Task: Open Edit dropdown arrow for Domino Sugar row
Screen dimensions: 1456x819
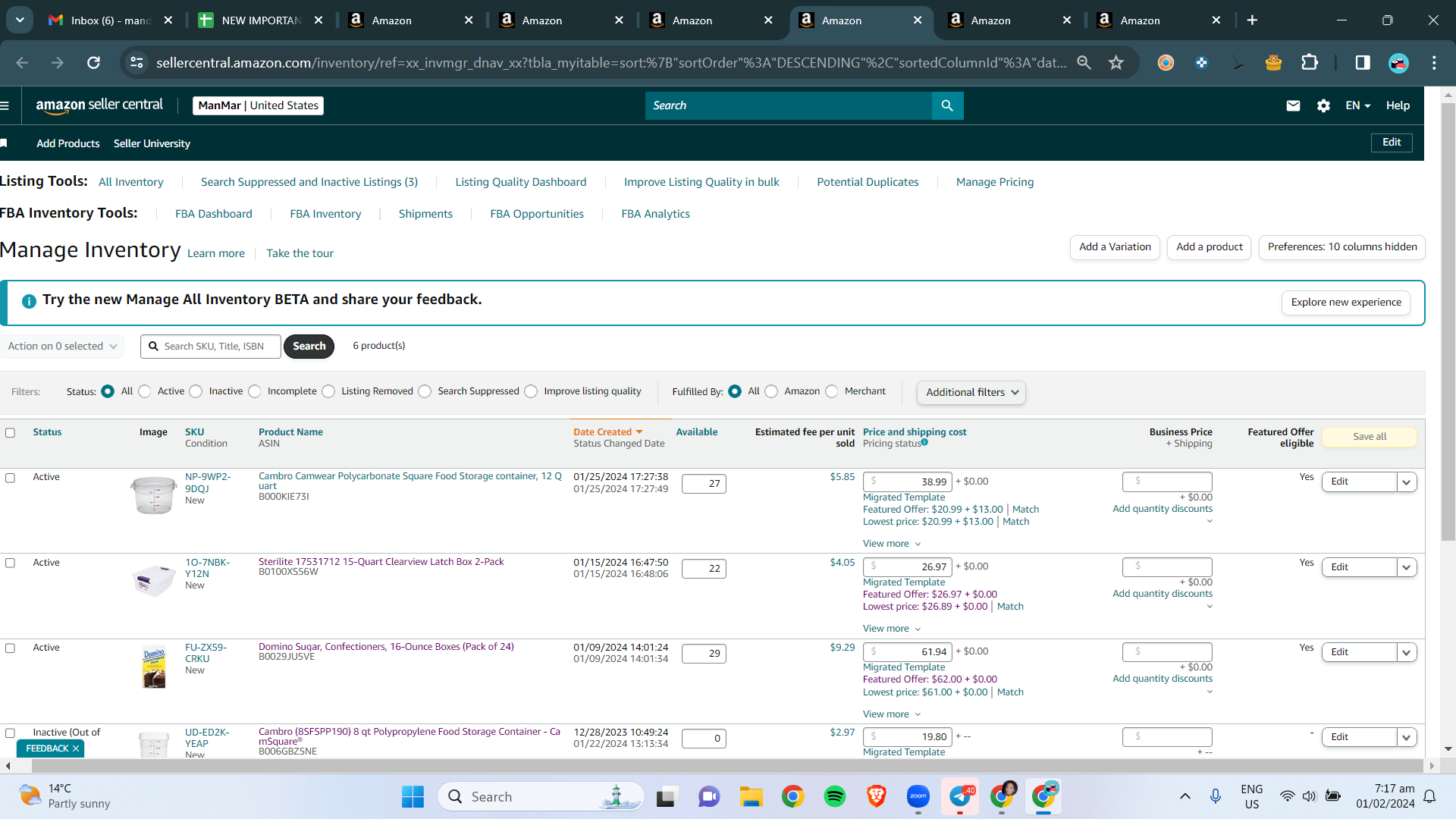Action: click(x=1407, y=652)
